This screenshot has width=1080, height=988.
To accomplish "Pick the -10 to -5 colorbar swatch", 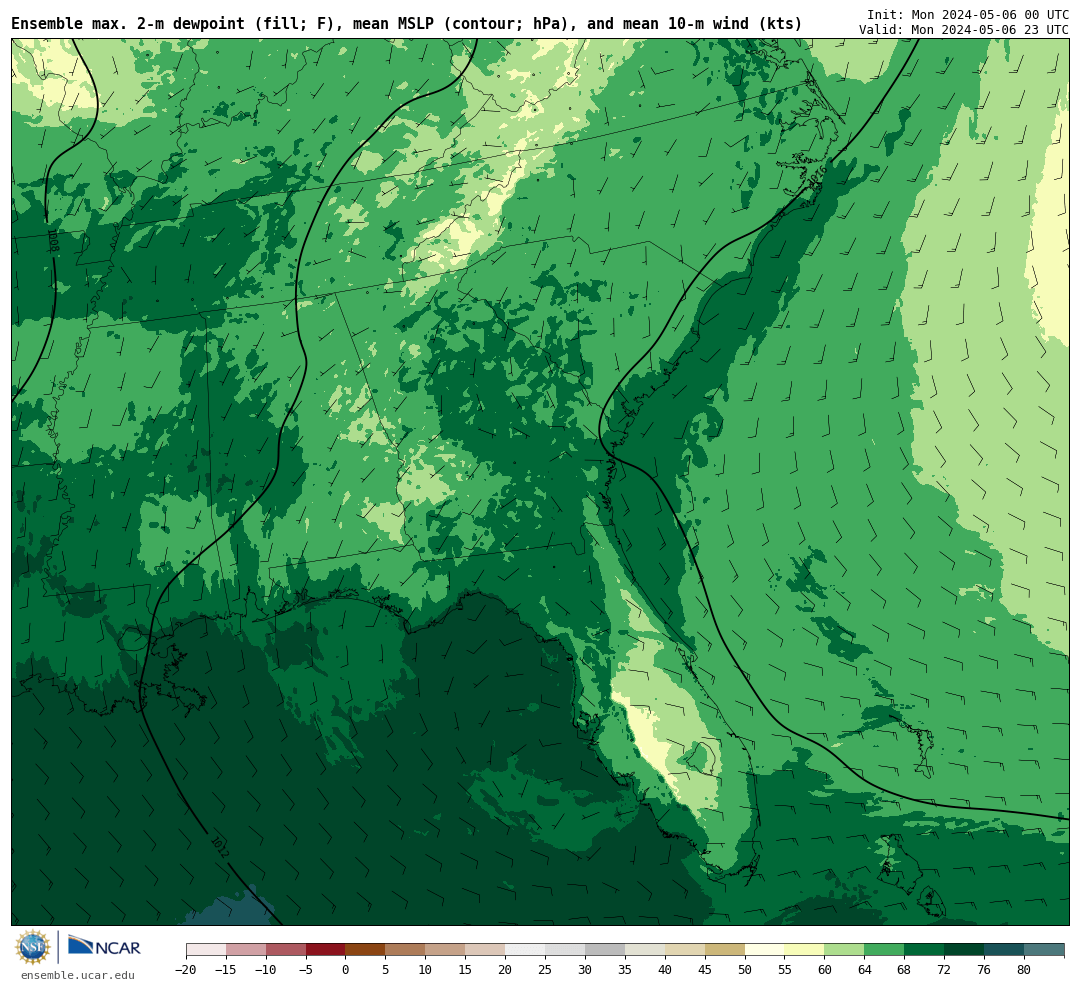I will coord(286,950).
